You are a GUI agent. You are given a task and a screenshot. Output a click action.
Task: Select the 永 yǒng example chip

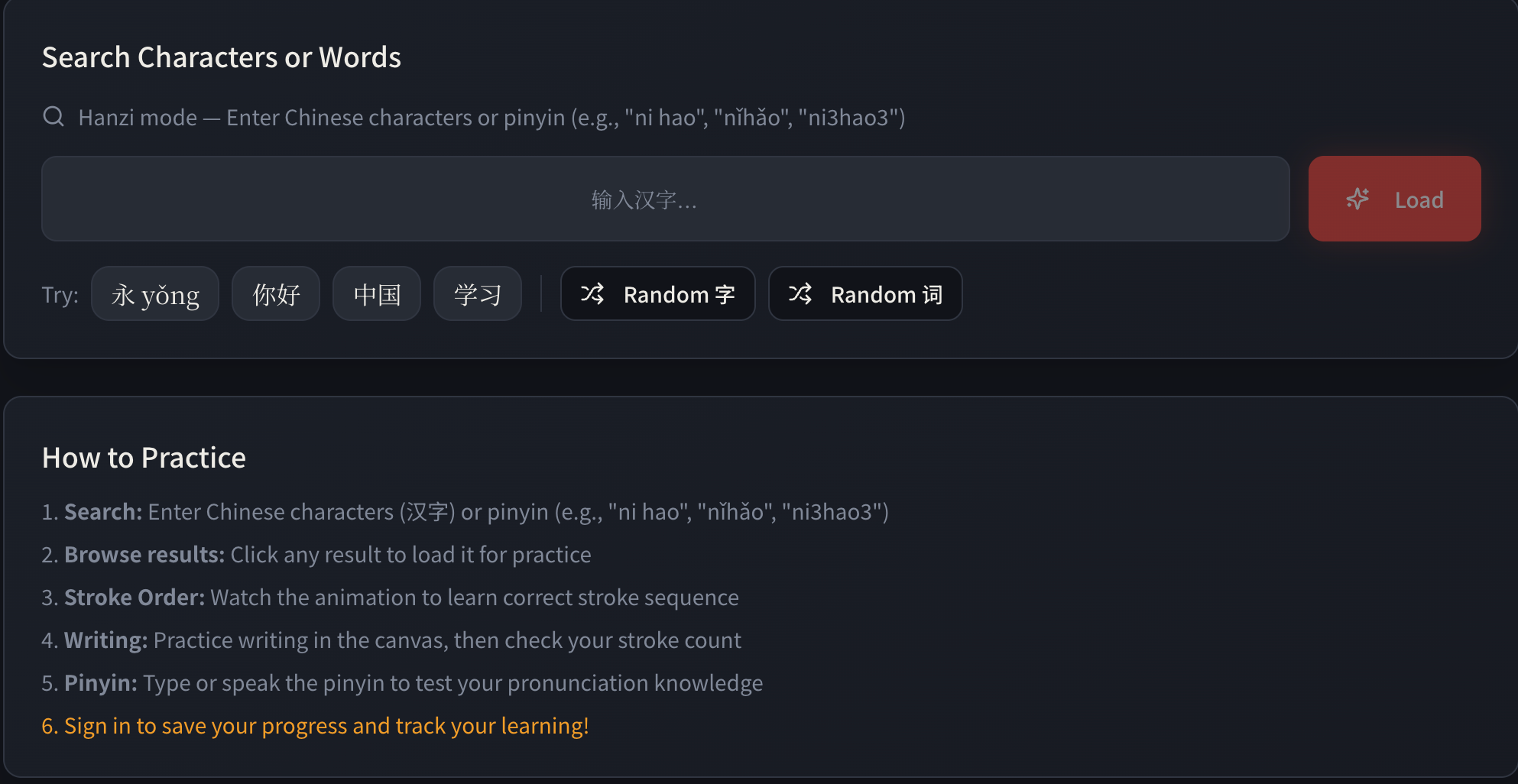154,293
